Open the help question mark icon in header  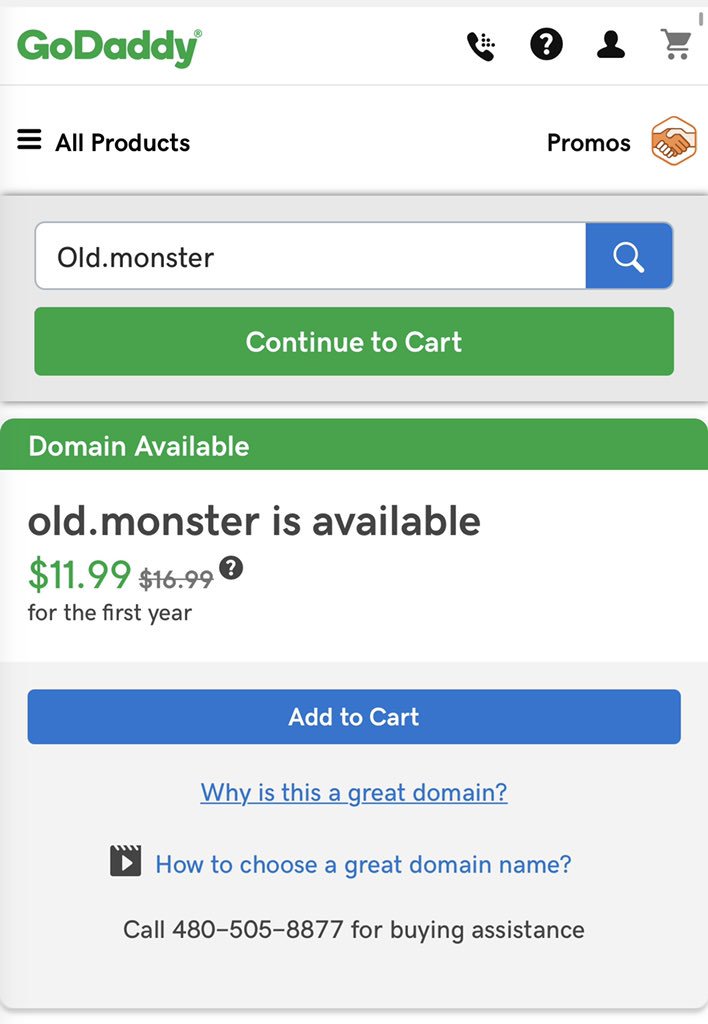[546, 45]
